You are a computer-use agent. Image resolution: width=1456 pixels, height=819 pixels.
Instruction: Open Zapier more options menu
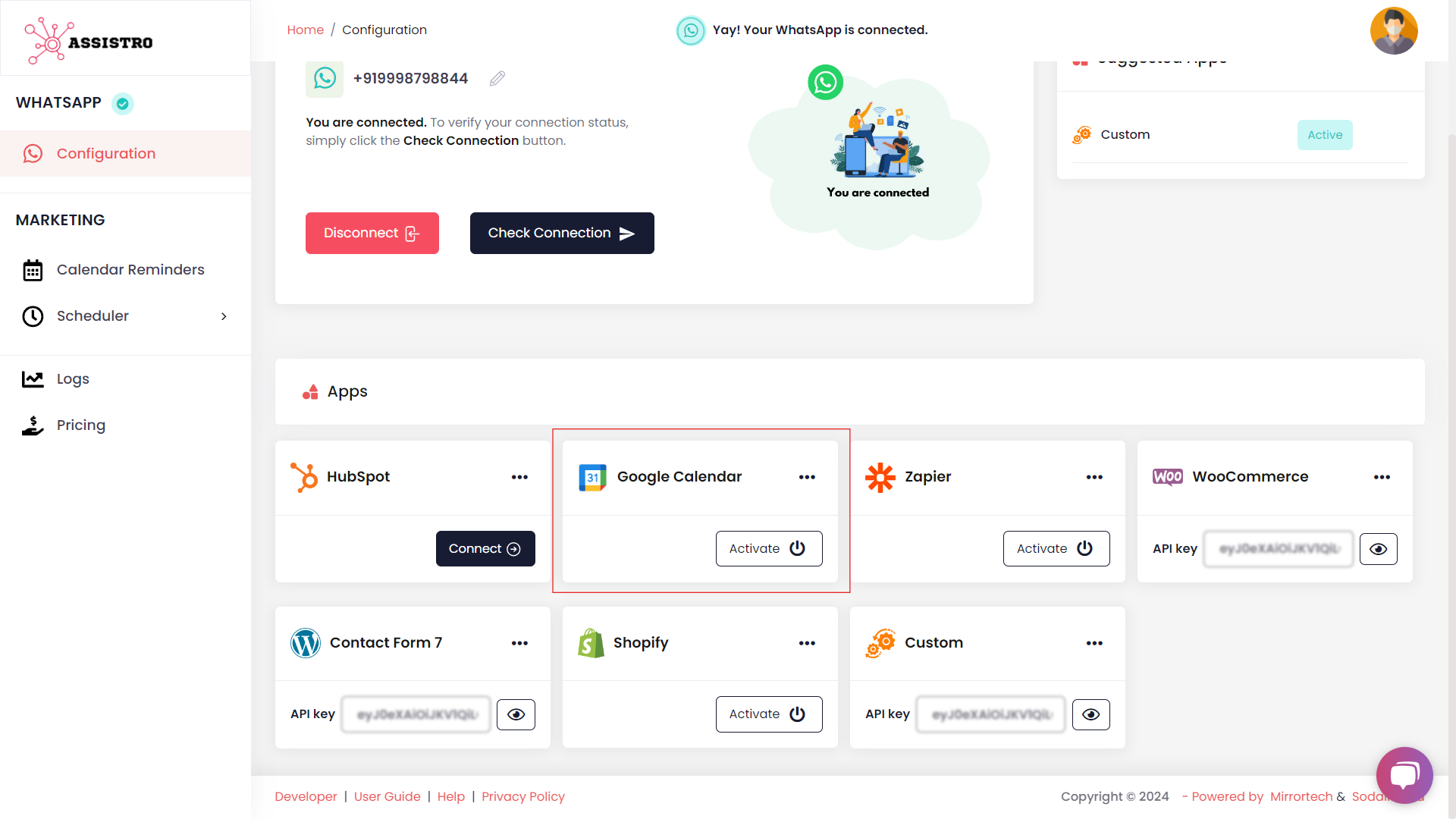1094,477
